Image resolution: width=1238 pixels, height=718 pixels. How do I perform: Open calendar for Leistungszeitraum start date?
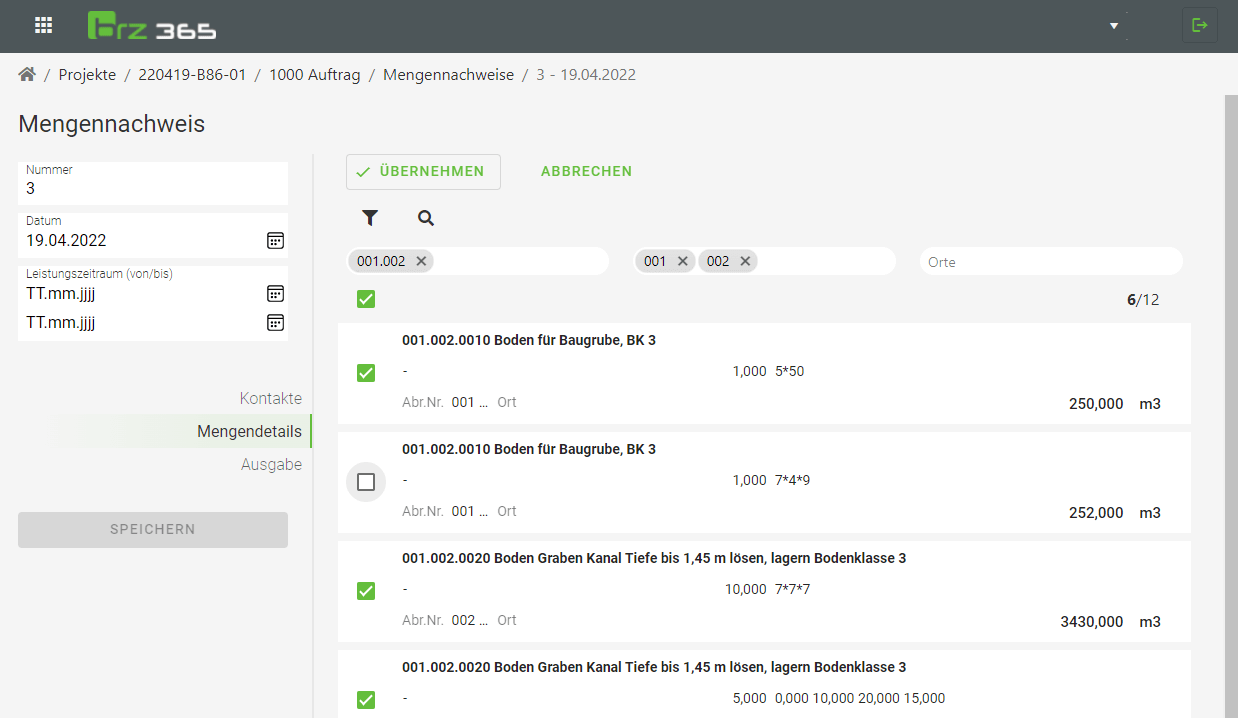pyautogui.click(x=275, y=293)
